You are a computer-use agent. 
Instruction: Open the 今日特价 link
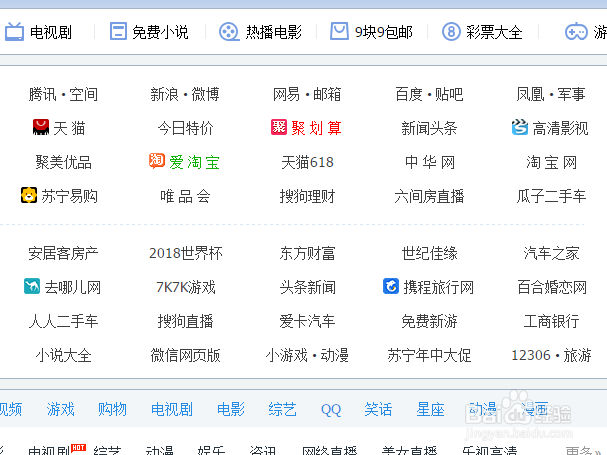tap(185, 128)
